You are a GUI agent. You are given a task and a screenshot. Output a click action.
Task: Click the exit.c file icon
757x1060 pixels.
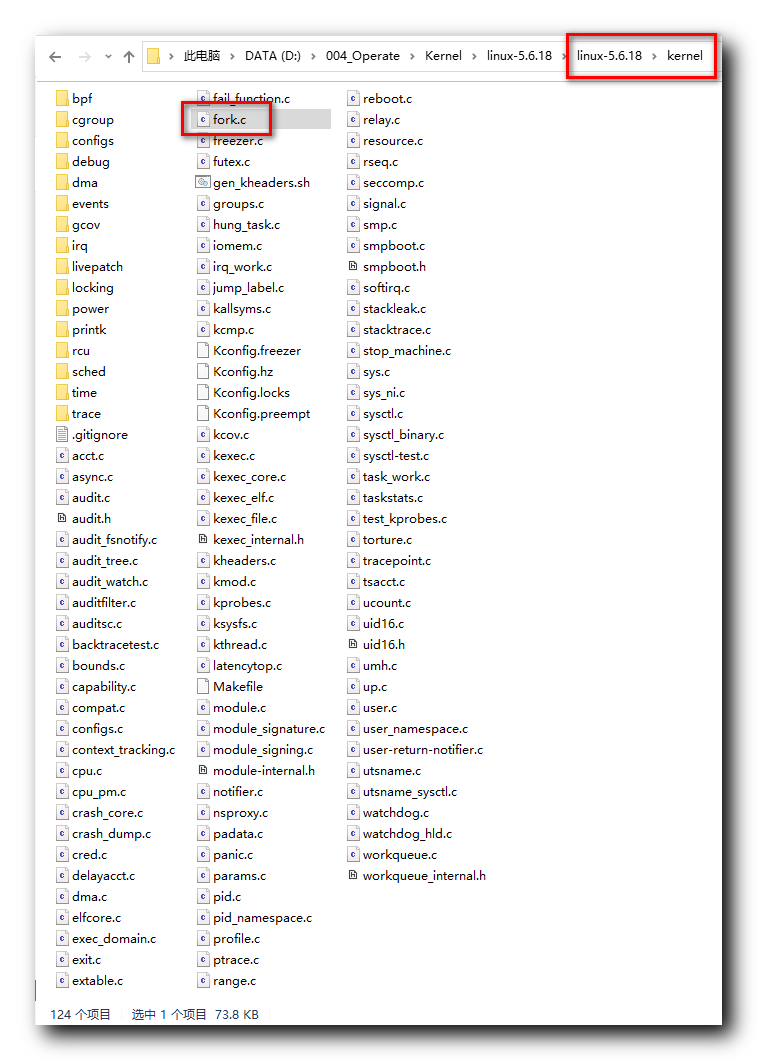coord(62,959)
